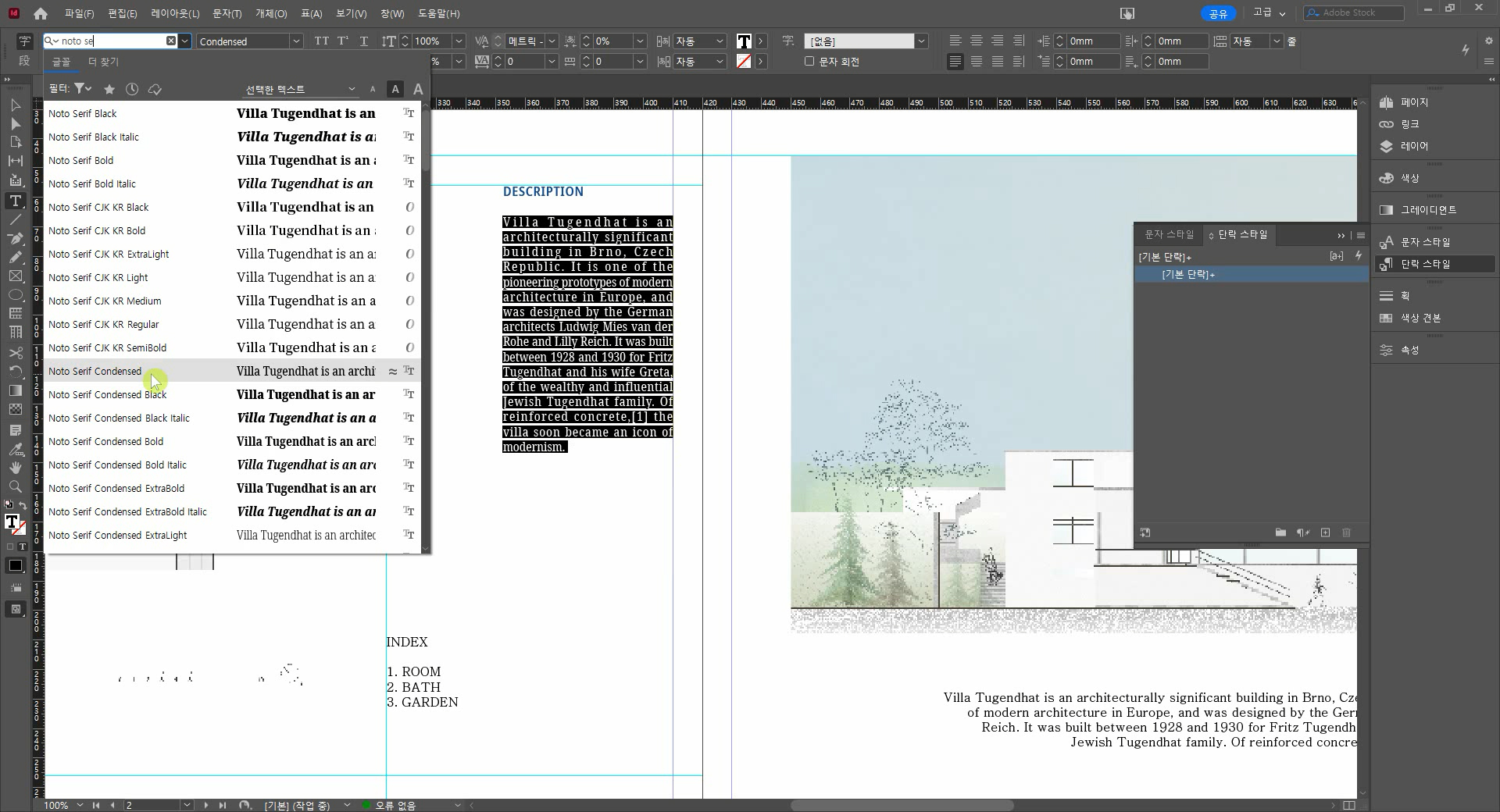This screenshot has width=1500, height=812.
Task: Select the Selection tool in the toolbox
Action: [x=15, y=105]
